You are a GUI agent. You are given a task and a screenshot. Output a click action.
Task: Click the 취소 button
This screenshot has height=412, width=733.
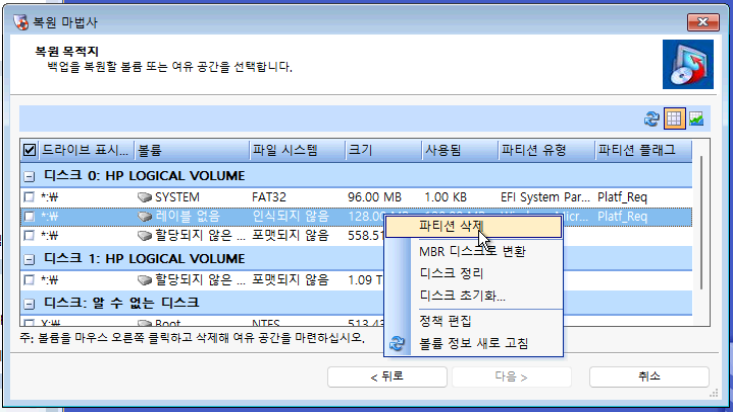649,377
